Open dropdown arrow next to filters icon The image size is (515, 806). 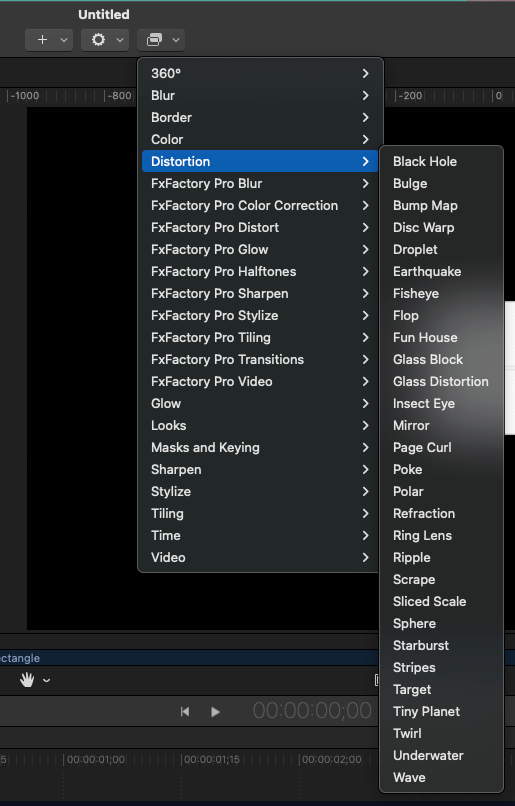(176, 40)
